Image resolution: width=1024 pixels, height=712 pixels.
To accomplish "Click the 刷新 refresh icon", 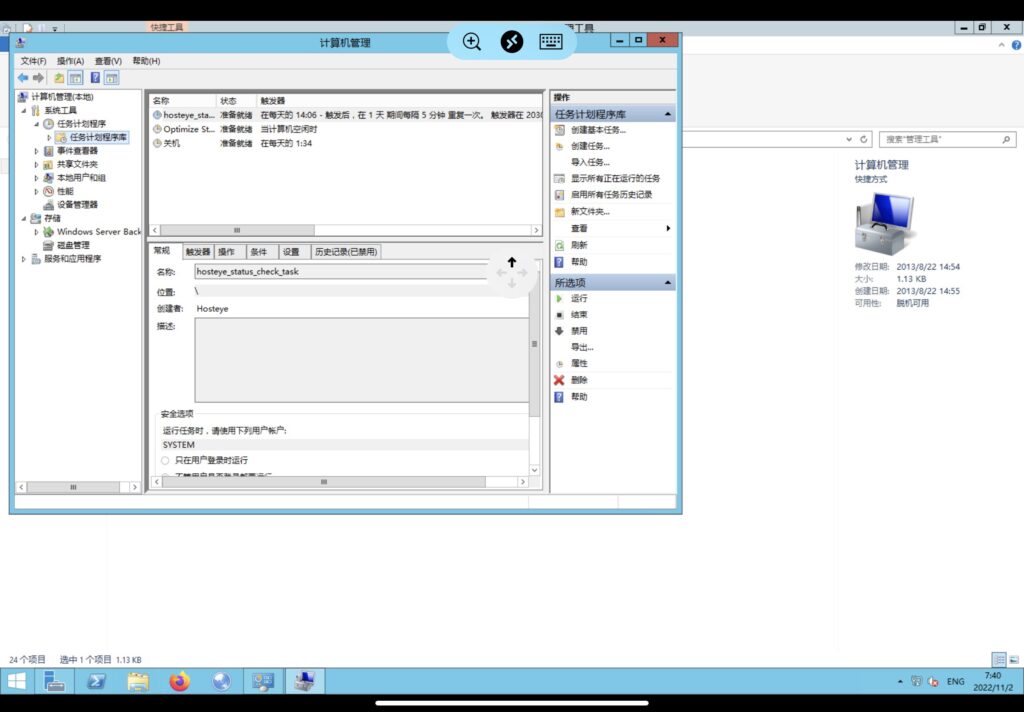I will [x=560, y=245].
